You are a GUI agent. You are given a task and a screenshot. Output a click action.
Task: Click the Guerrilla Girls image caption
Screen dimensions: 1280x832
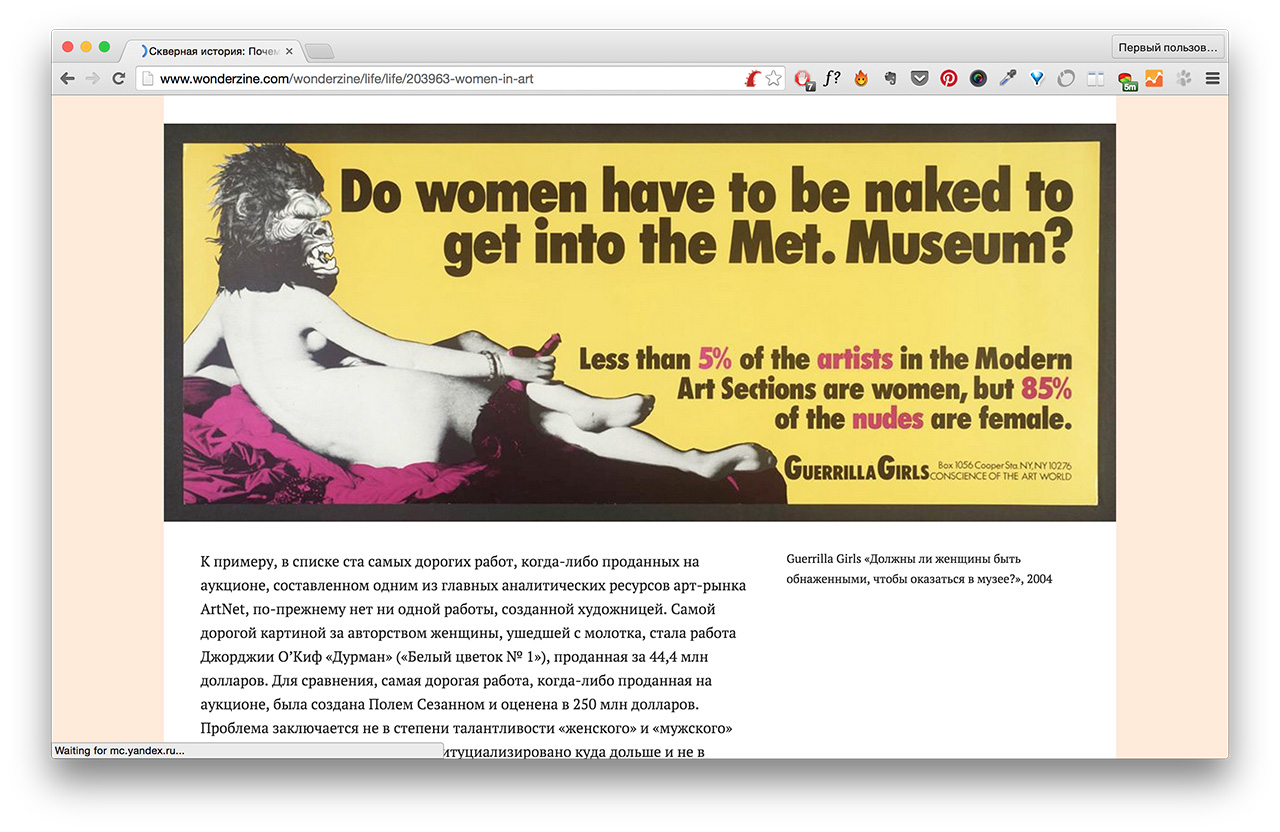point(919,569)
